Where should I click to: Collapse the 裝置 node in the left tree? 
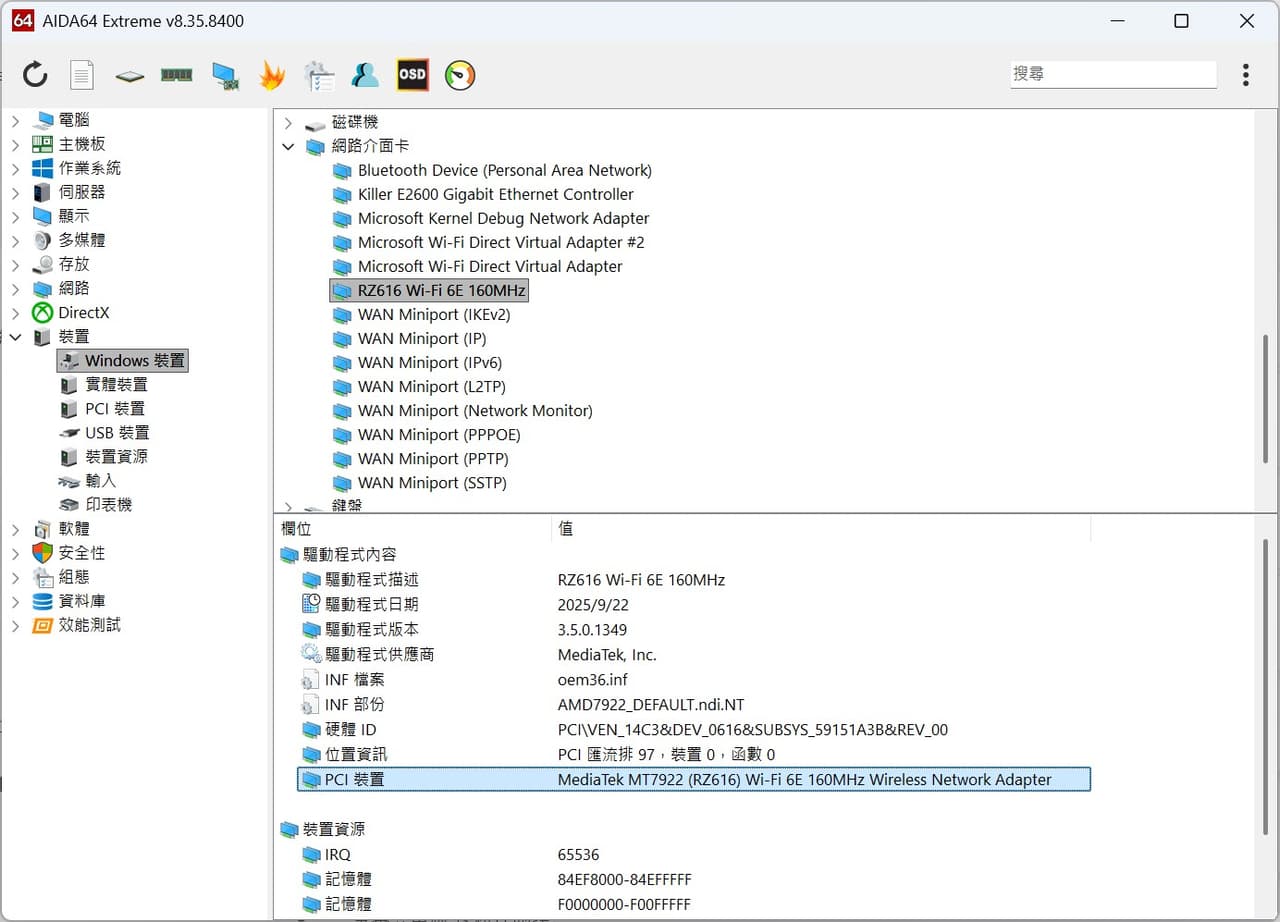15,337
